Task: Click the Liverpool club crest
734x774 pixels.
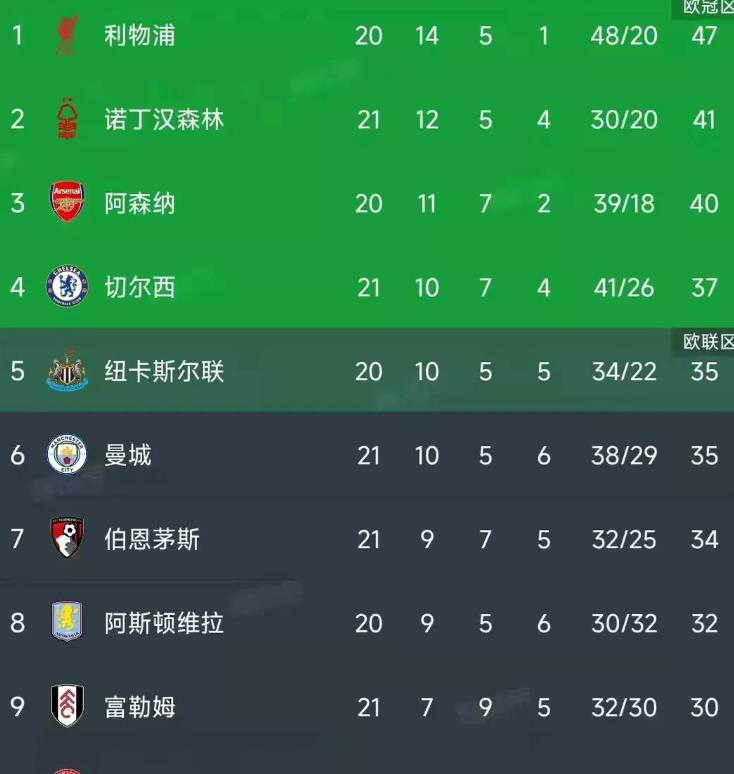Action: click(67, 35)
